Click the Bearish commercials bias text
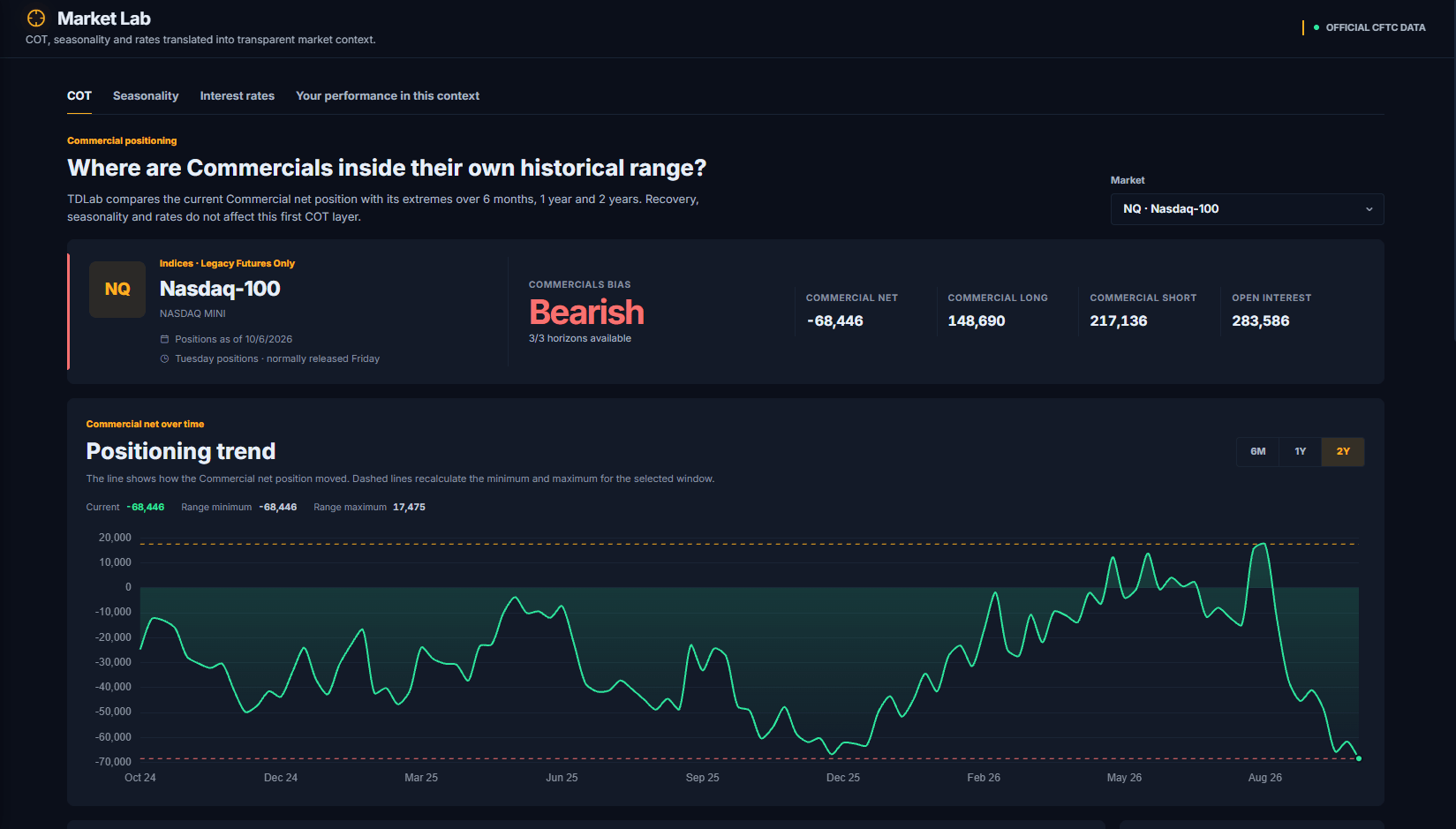Viewport: 1456px width, 829px height. [586, 313]
